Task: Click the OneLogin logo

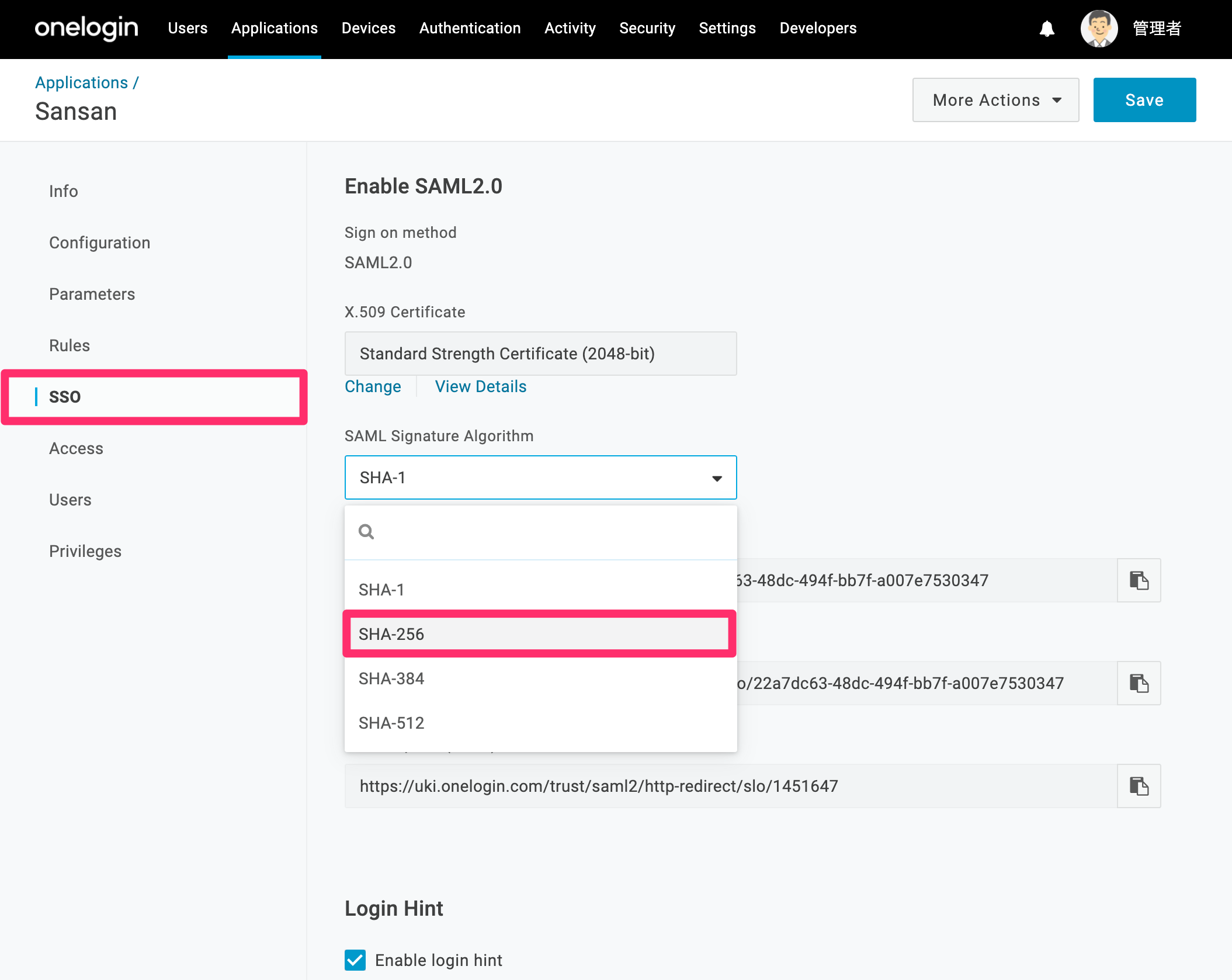Action: coord(86,28)
